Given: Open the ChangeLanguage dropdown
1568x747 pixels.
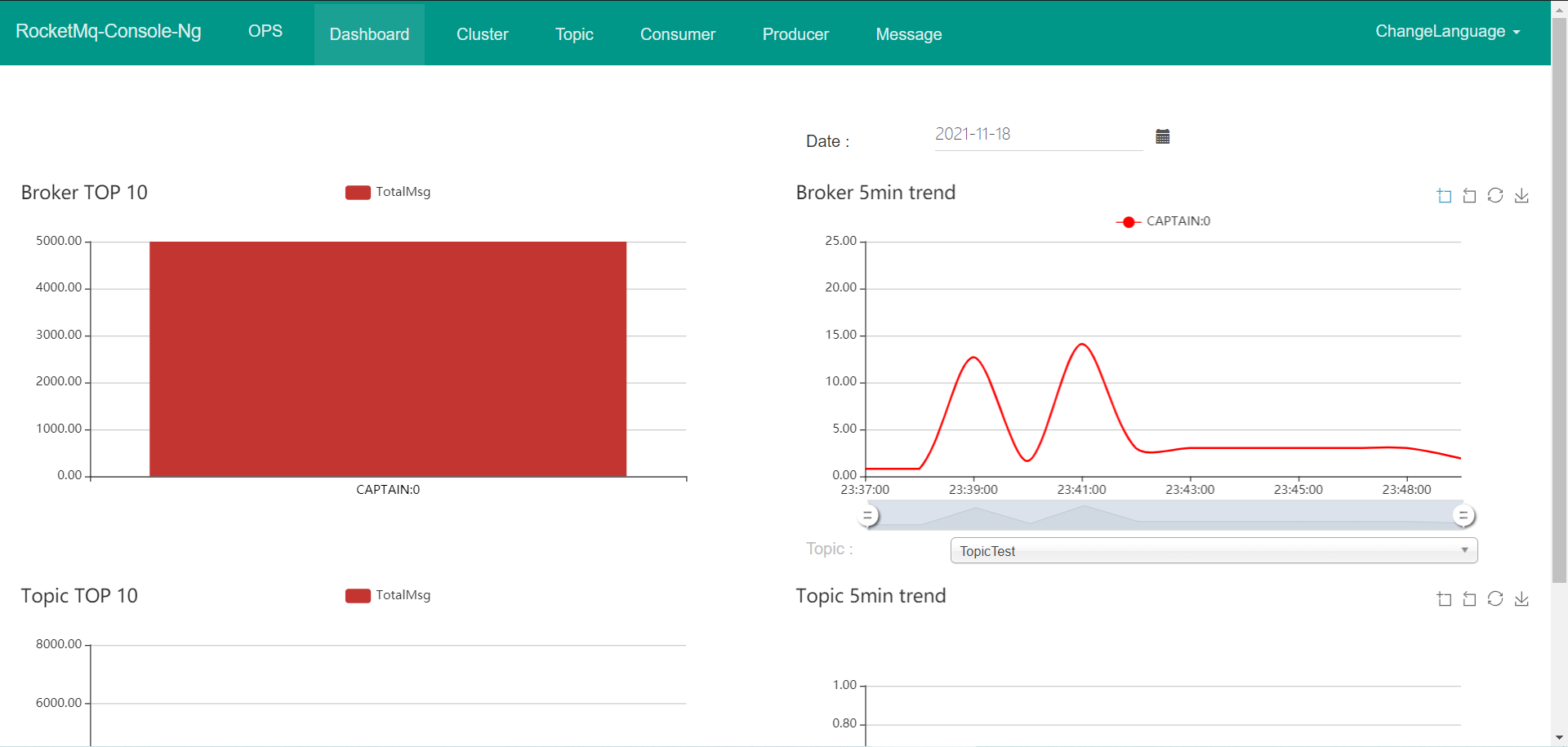Looking at the screenshot, I should click(1447, 32).
